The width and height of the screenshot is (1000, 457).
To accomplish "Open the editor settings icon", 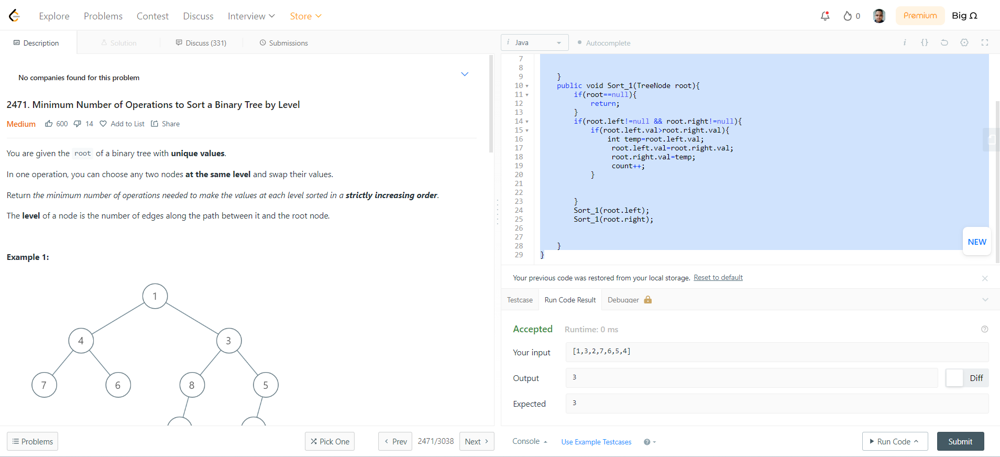I will coord(964,43).
